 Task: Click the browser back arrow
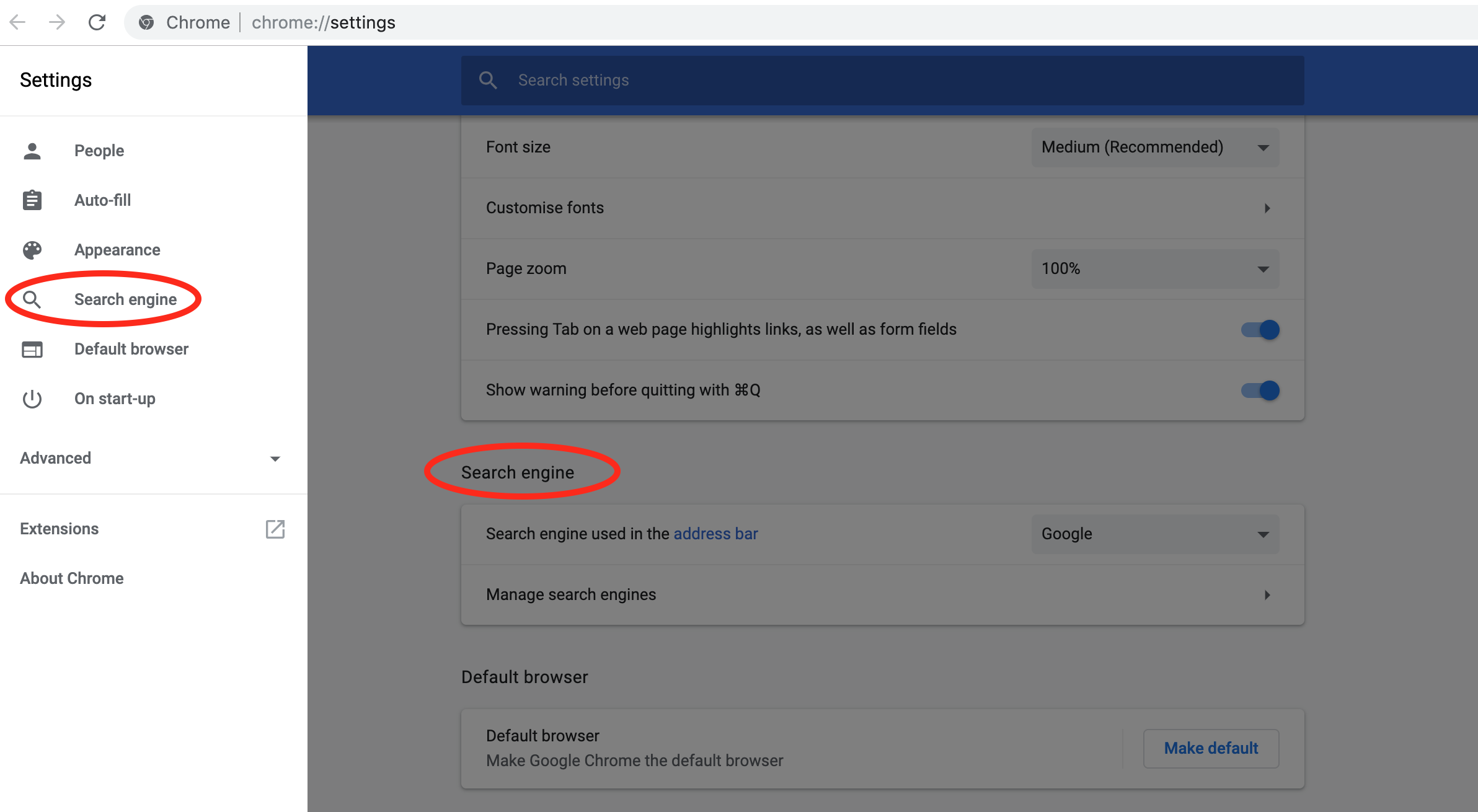pos(17,22)
